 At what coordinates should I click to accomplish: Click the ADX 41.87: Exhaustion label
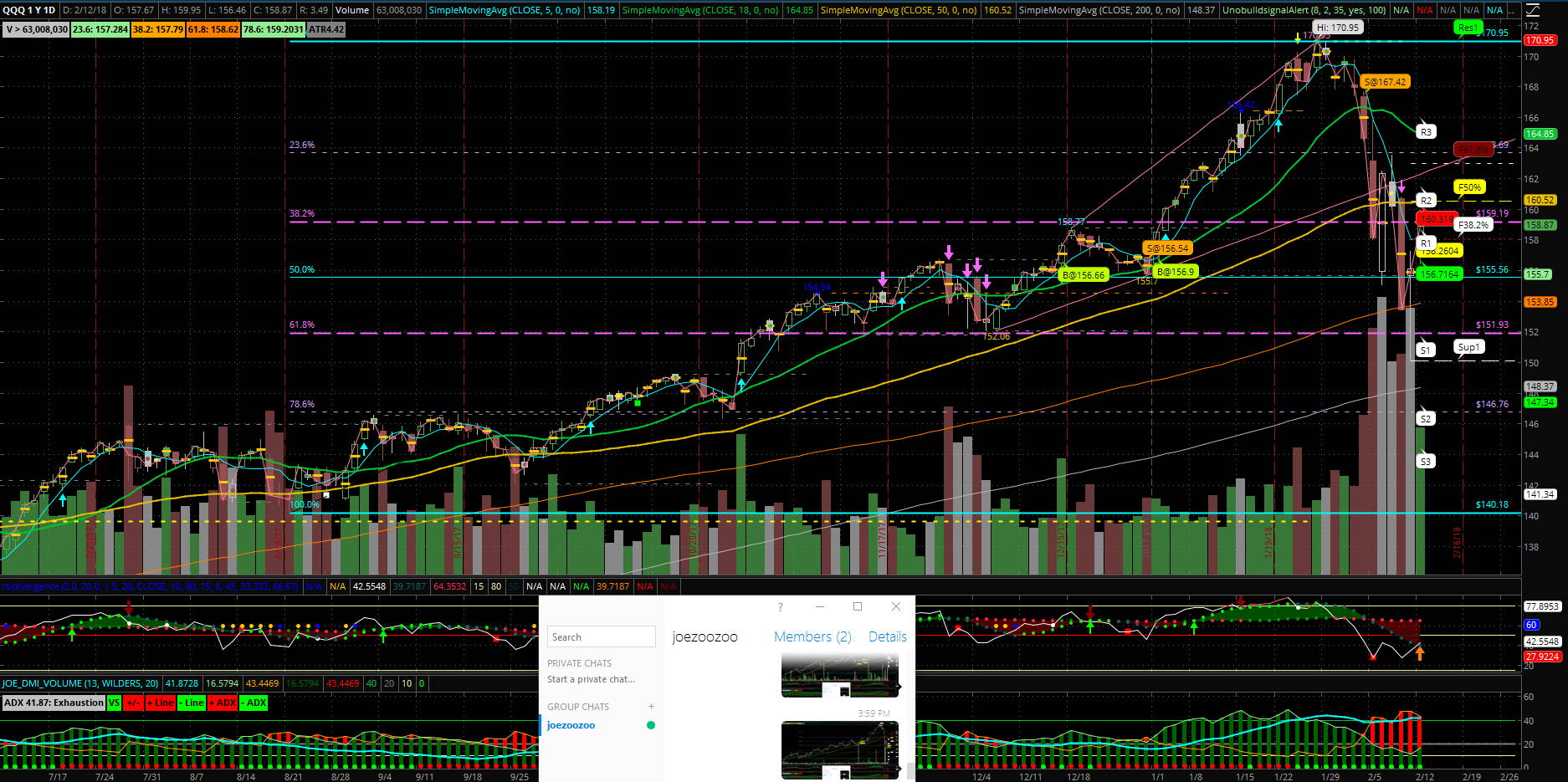(x=54, y=703)
